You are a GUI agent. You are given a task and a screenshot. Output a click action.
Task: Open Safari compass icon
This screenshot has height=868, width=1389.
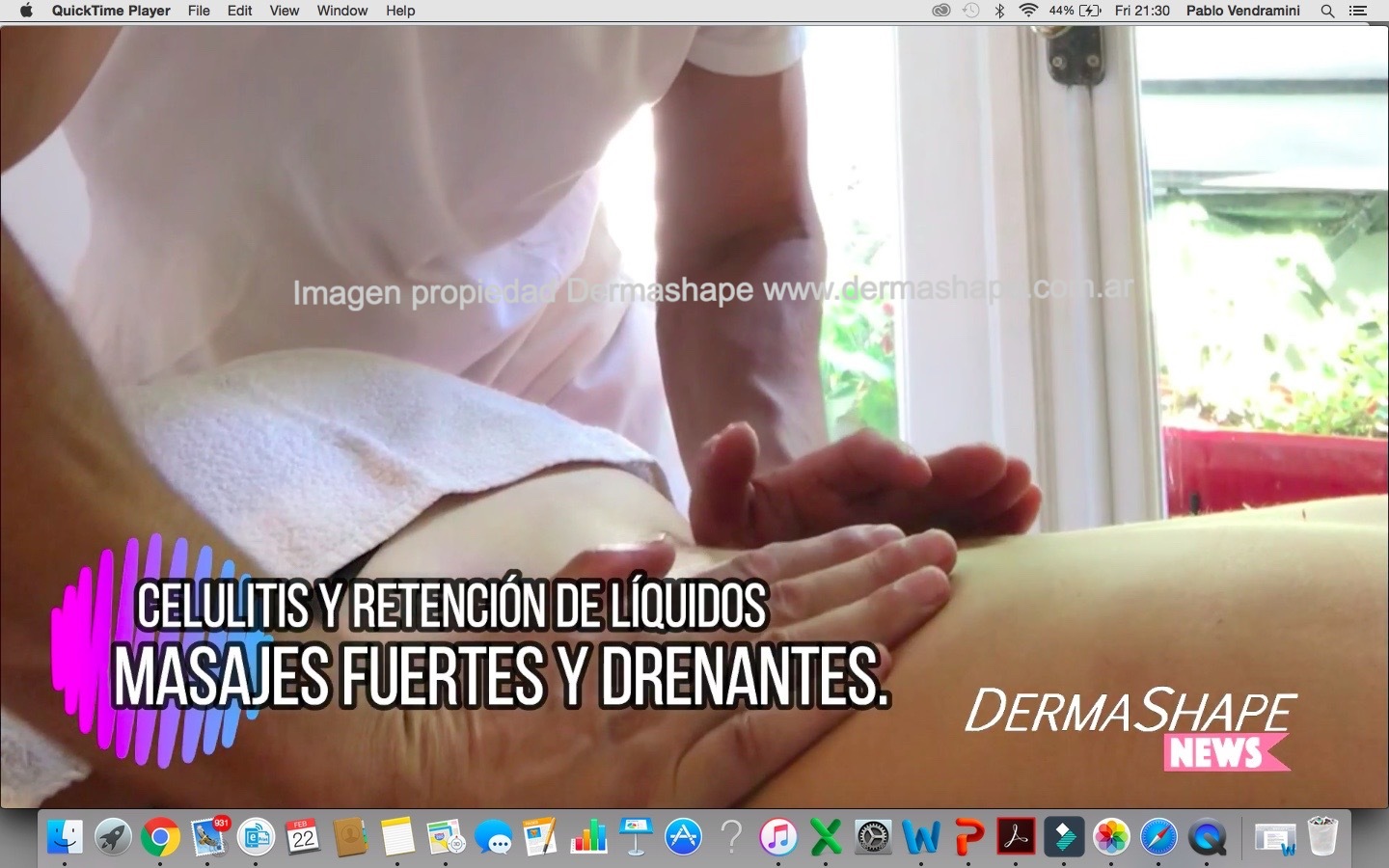pos(1158,837)
